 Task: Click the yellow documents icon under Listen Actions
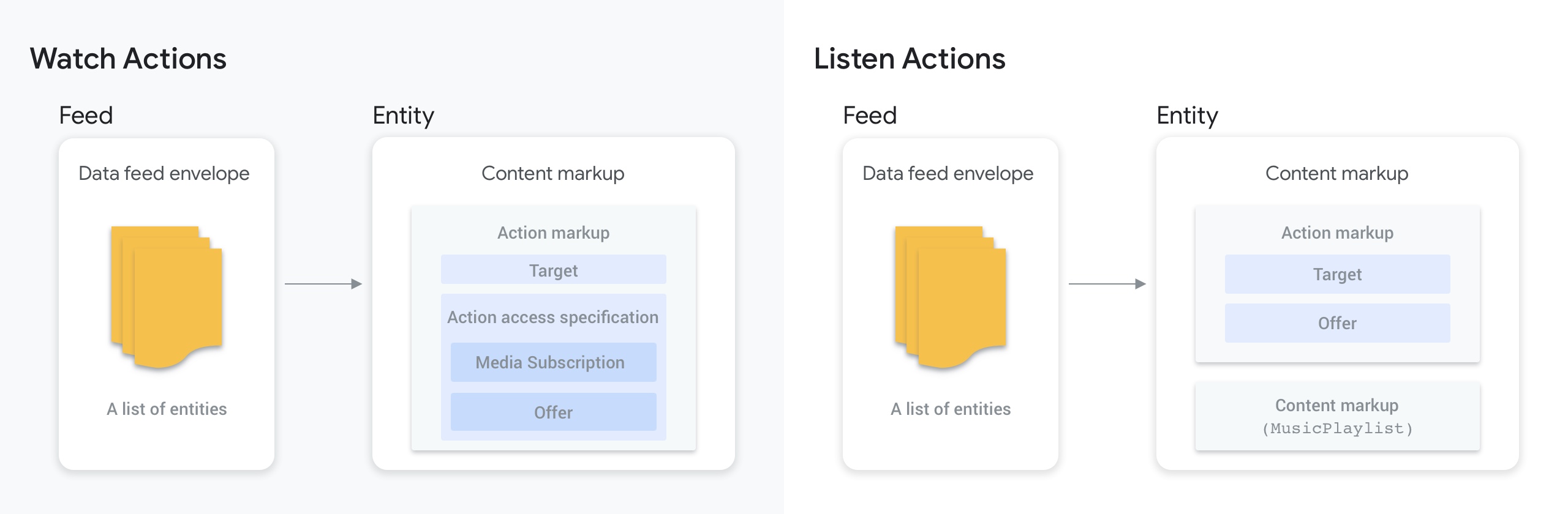(951, 297)
